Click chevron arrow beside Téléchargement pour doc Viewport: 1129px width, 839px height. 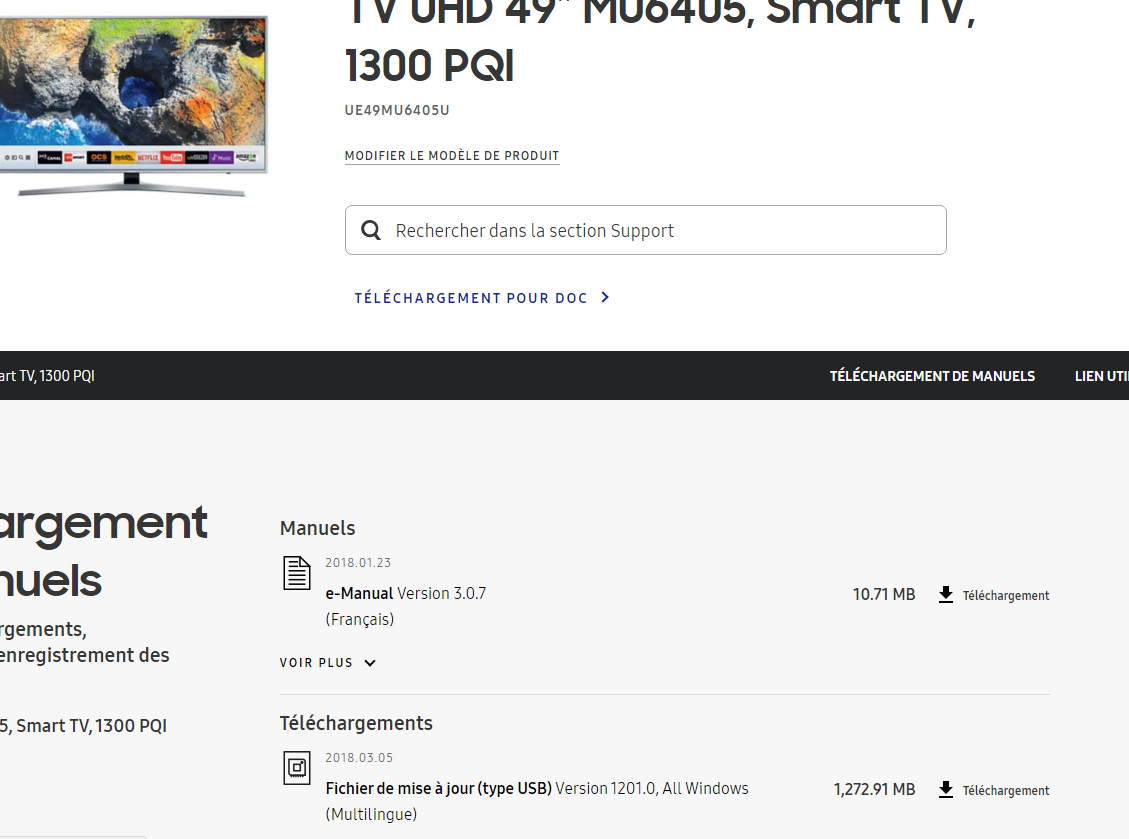click(x=605, y=298)
